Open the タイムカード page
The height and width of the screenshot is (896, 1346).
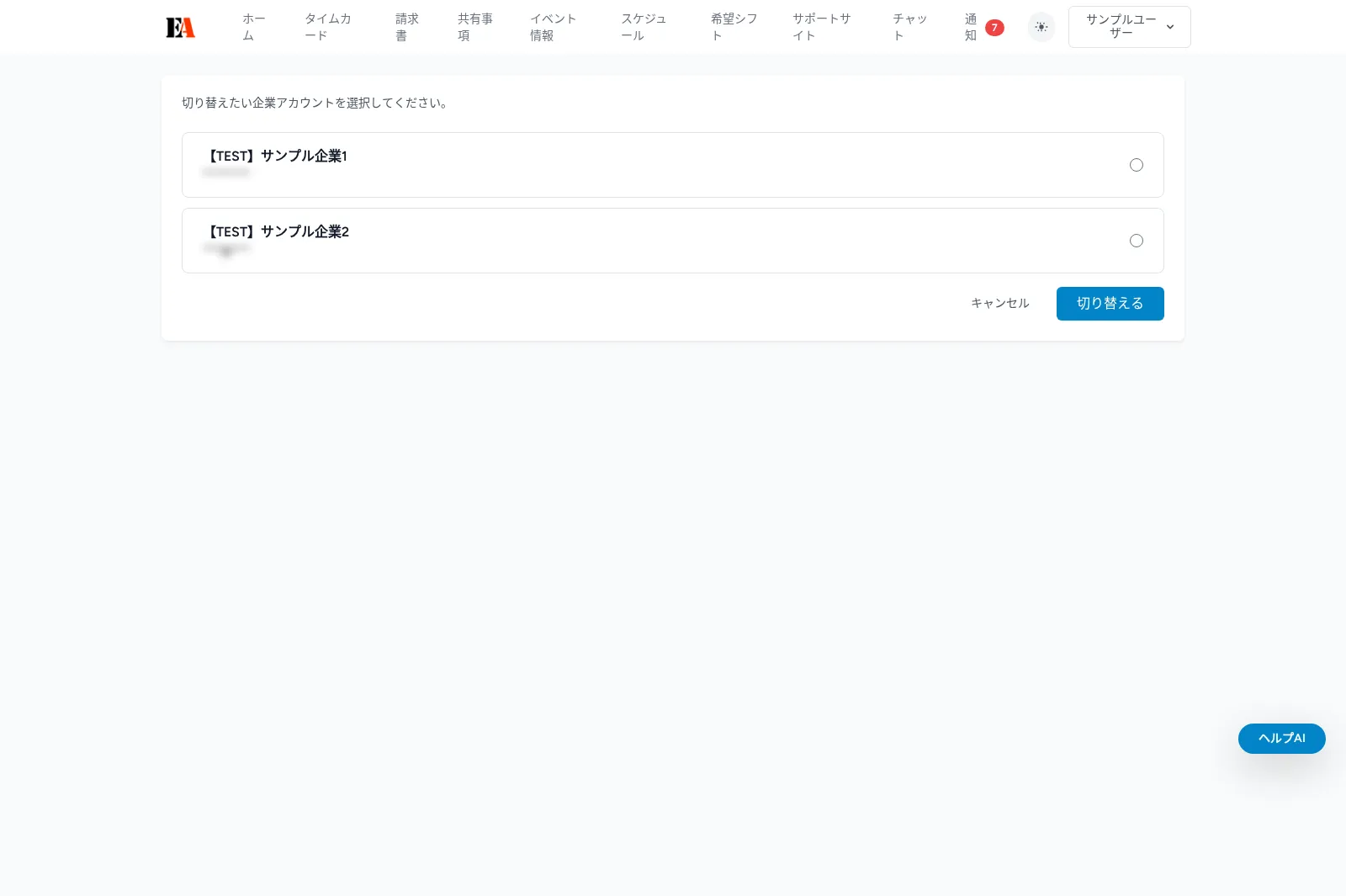coord(328,26)
